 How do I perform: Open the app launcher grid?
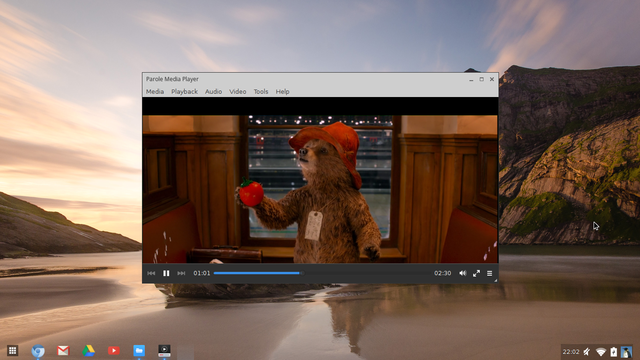13,351
